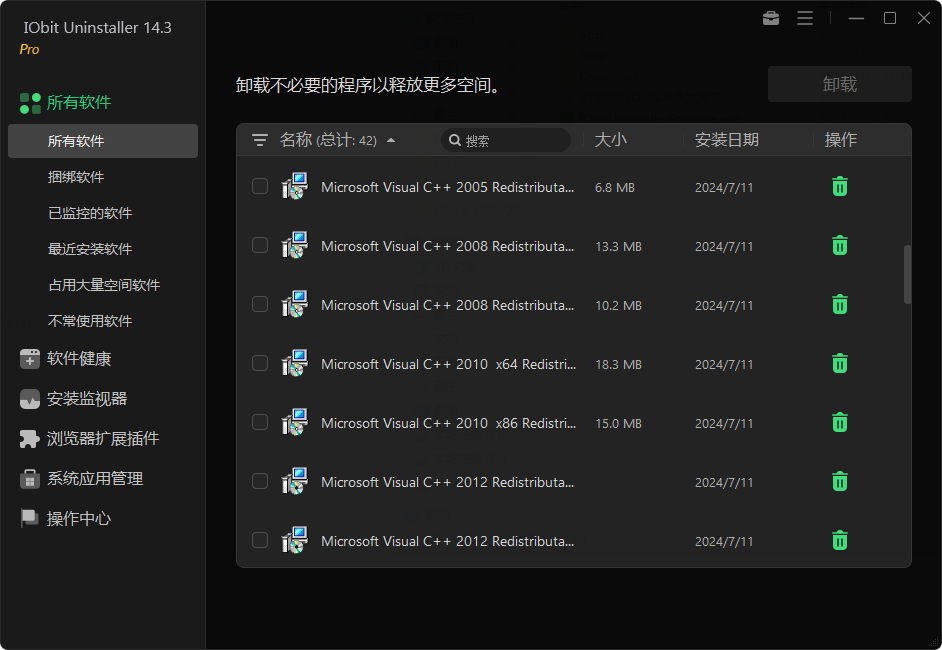Check the box for Visual C++ 2005 Redistributable
The height and width of the screenshot is (650, 942).
[x=260, y=186]
